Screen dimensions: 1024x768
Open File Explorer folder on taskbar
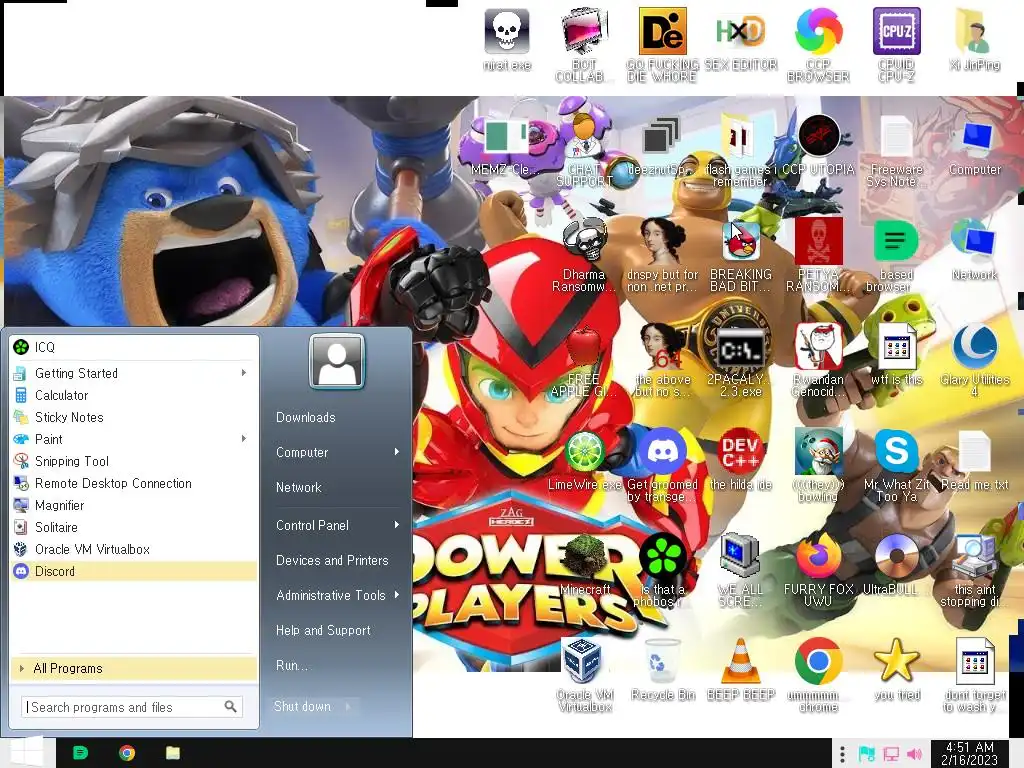coord(173,754)
